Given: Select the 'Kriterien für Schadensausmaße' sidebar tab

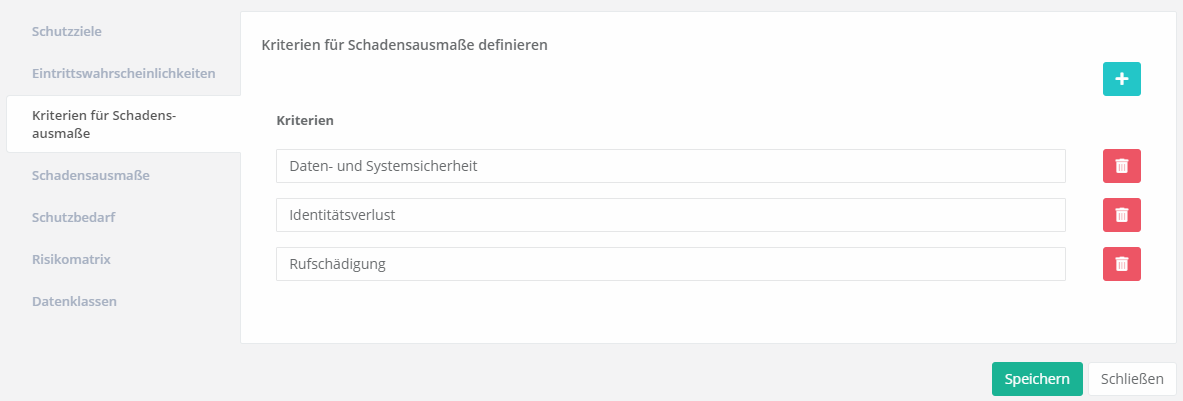Looking at the screenshot, I should pyautogui.click(x=104, y=124).
